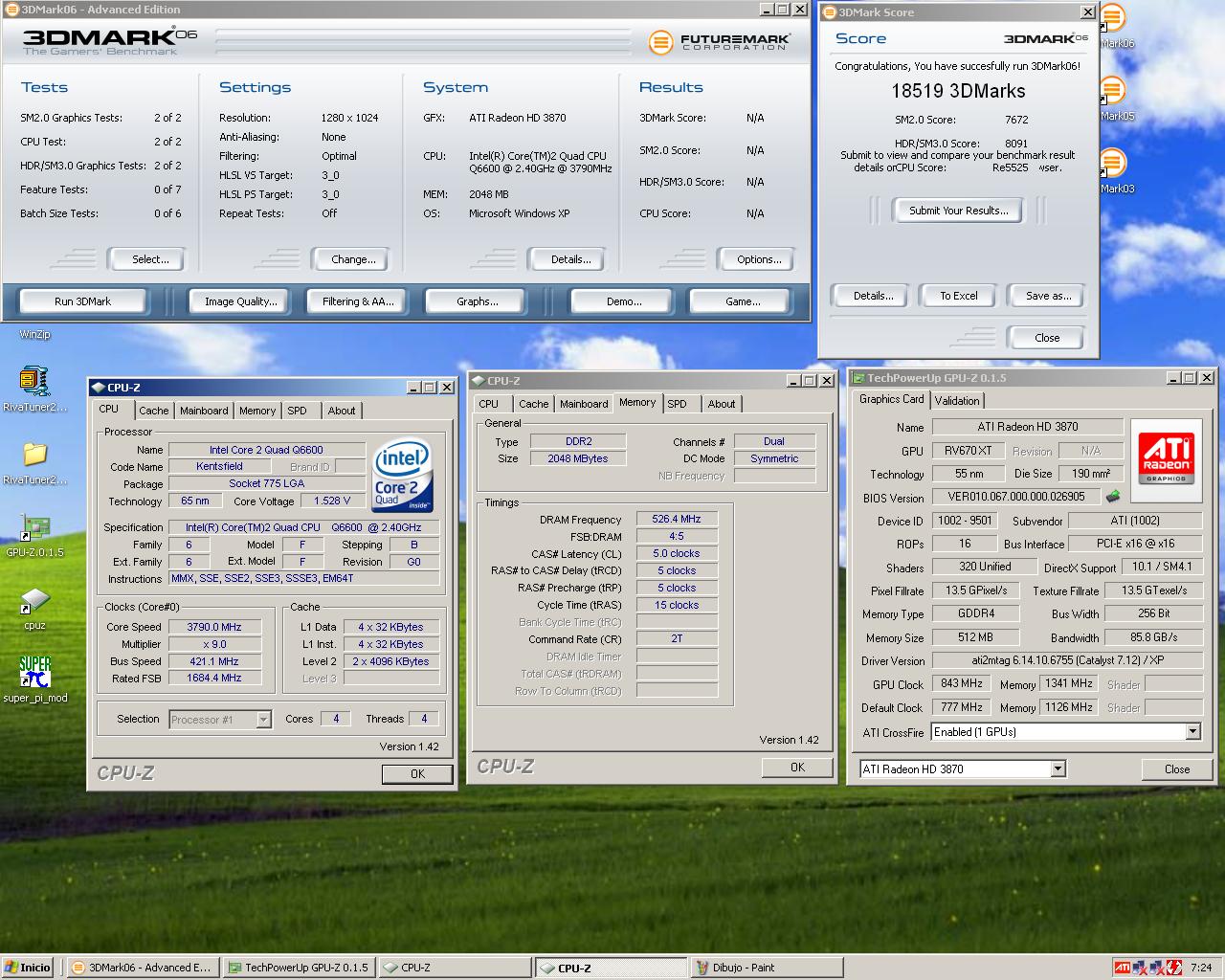Viewport: 1225px width, 980px height.
Task: Click the Demo button
Action: pos(624,301)
